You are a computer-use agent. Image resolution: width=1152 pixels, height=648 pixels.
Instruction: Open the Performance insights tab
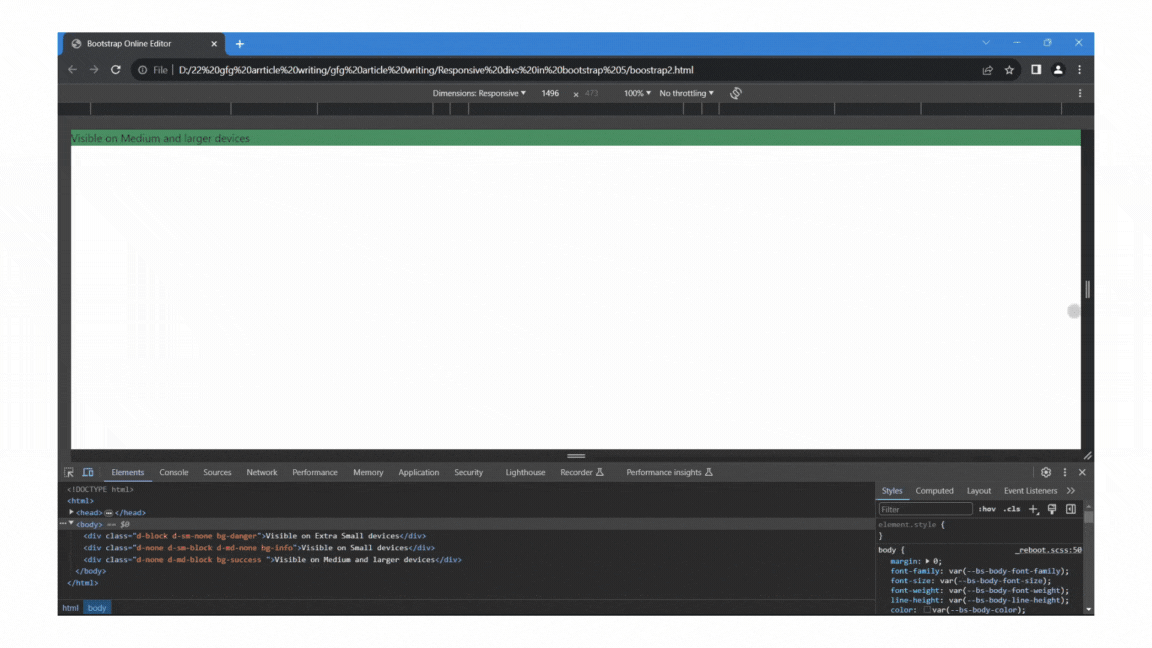coord(669,472)
